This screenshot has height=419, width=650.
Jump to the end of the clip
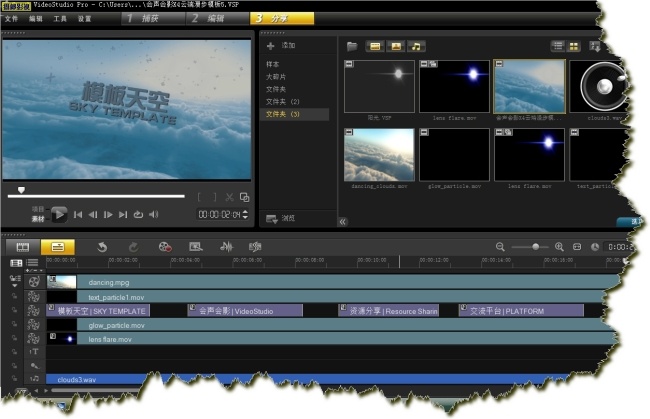coord(123,214)
